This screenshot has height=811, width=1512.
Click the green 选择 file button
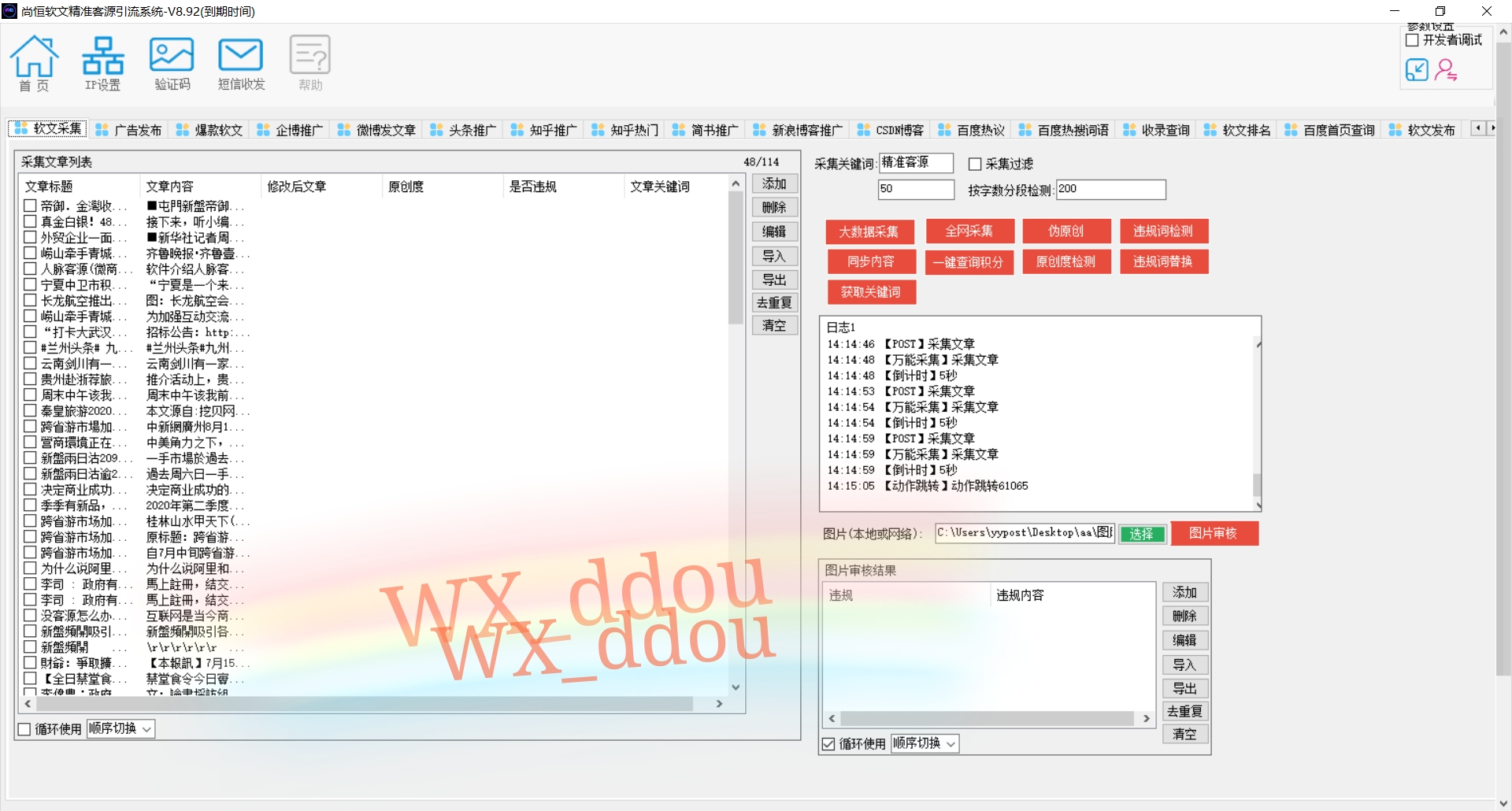pos(1143,534)
